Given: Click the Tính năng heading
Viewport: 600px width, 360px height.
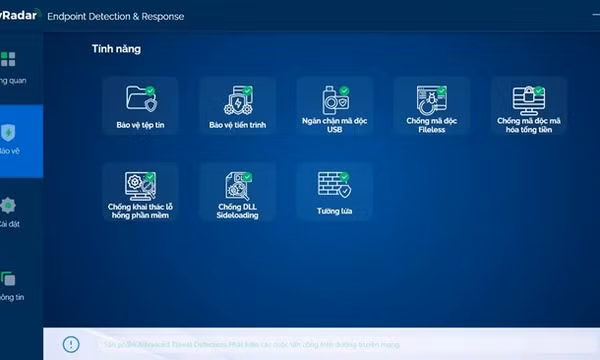Looking at the screenshot, I should click(116, 49).
